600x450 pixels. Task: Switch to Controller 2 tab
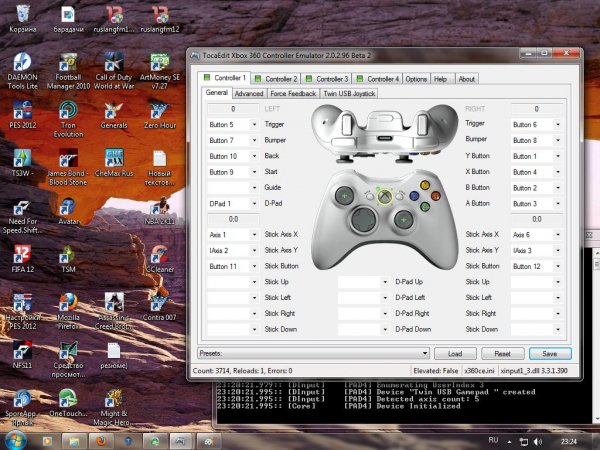coord(276,79)
